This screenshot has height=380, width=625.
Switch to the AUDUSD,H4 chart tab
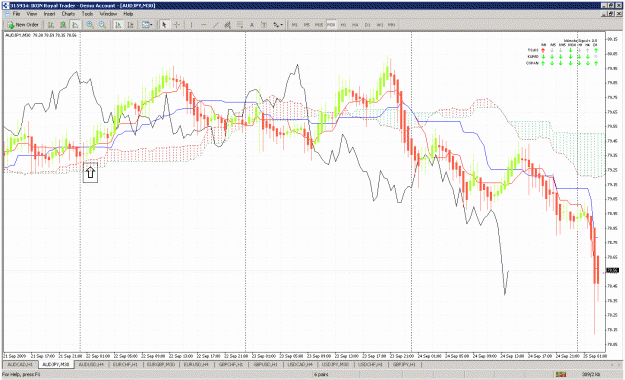91,364
